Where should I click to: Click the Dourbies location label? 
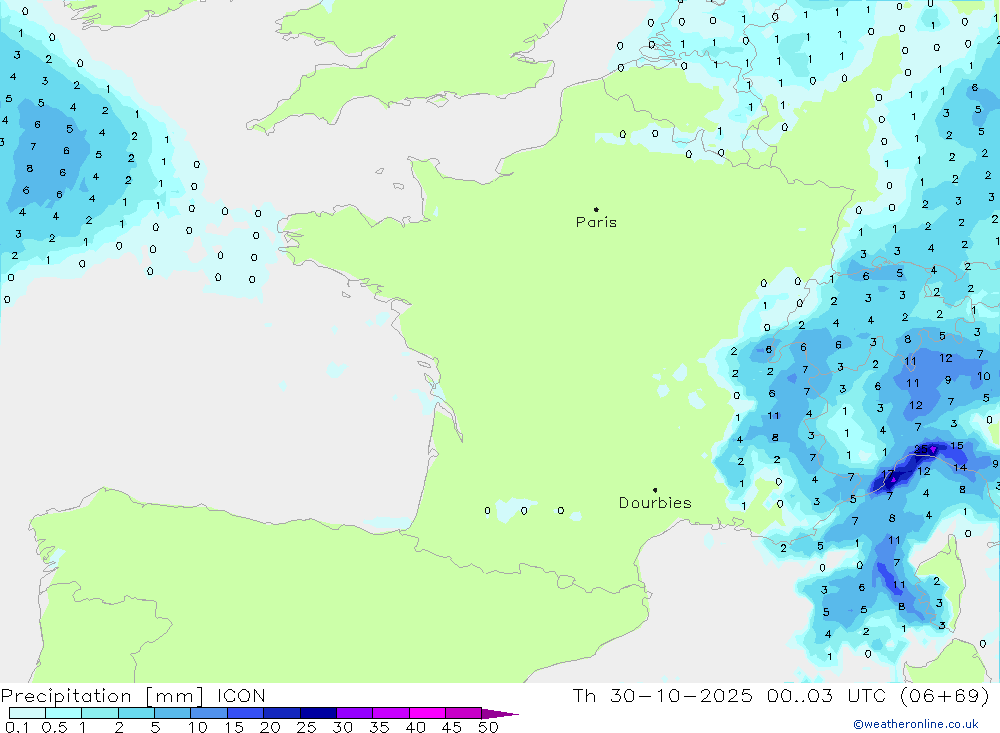tap(655, 503)
